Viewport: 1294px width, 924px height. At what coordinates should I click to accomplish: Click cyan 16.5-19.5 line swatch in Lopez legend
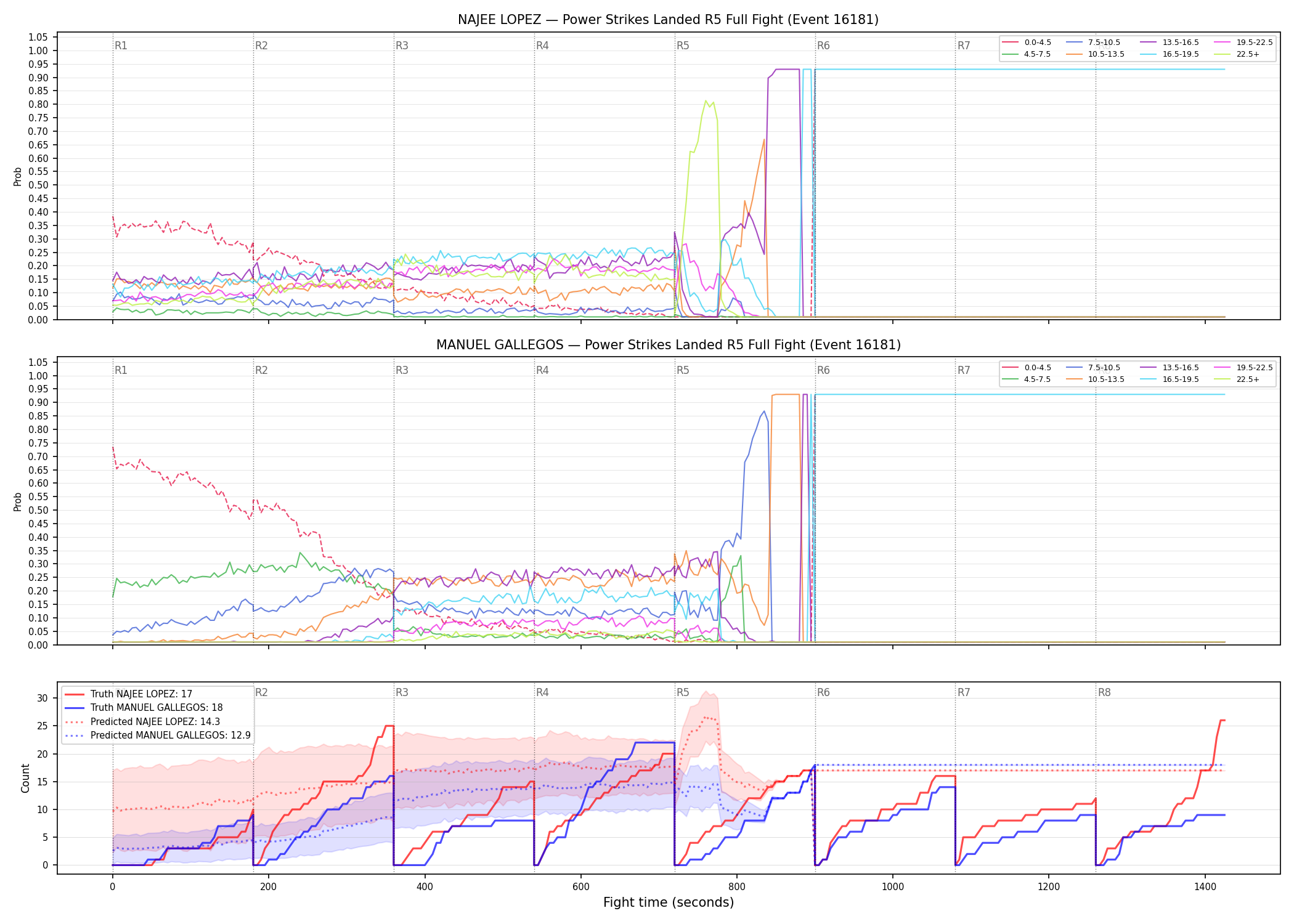[1147, 54]
